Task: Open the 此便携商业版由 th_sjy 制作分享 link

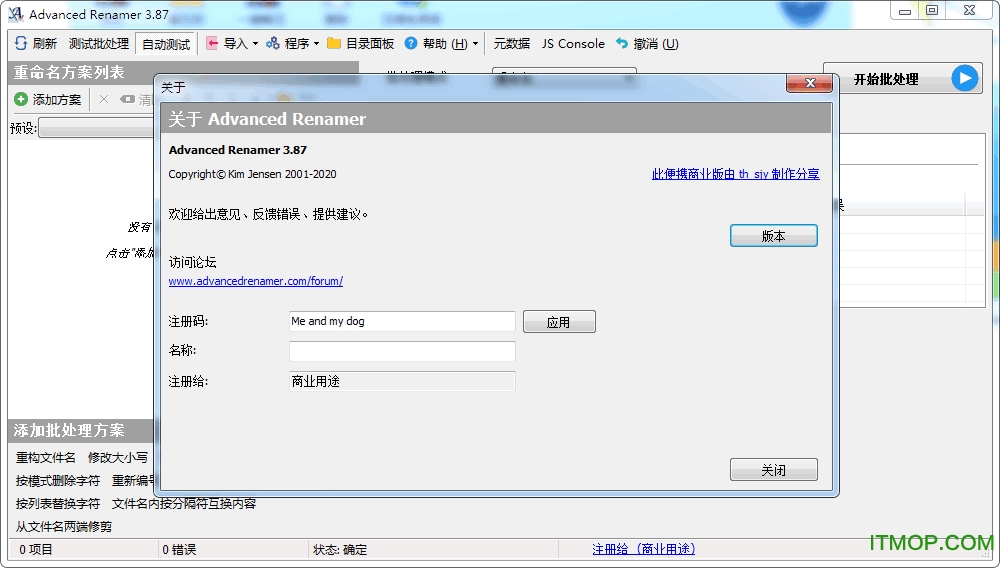Action: click(x=735, y=174)
